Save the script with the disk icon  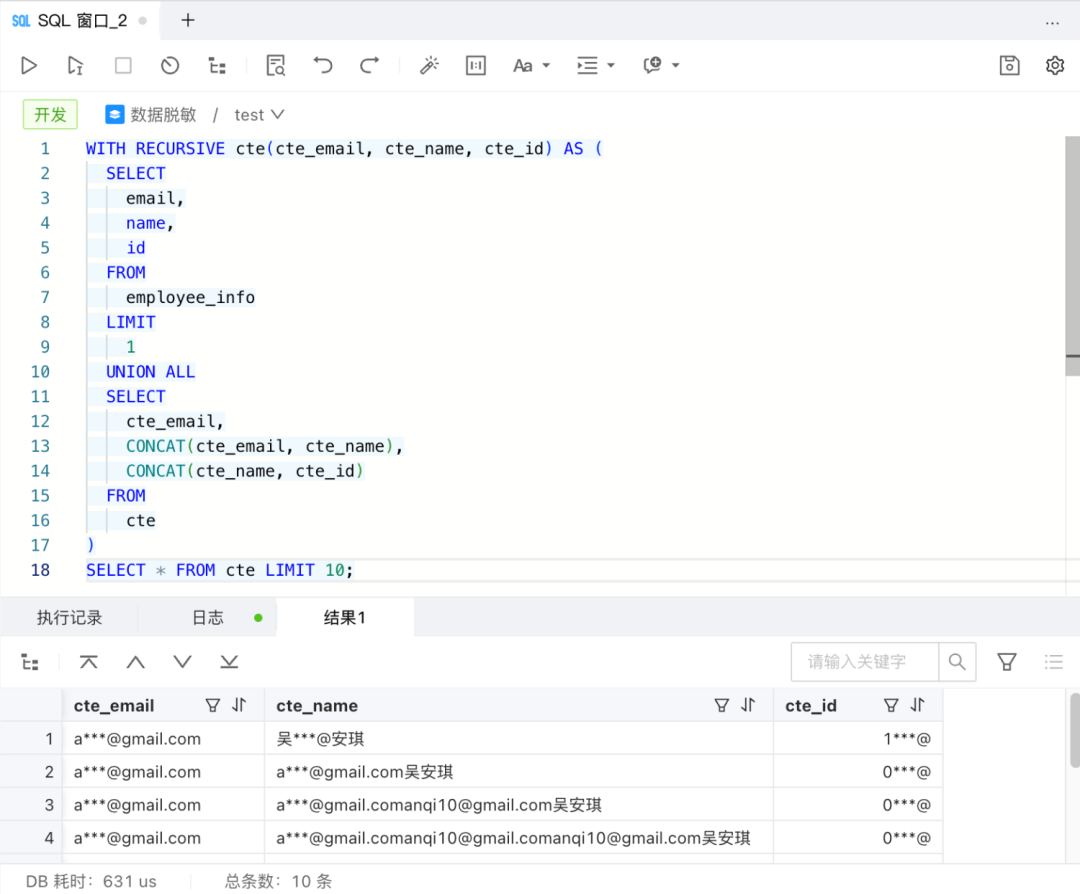tap(1009, 65)
